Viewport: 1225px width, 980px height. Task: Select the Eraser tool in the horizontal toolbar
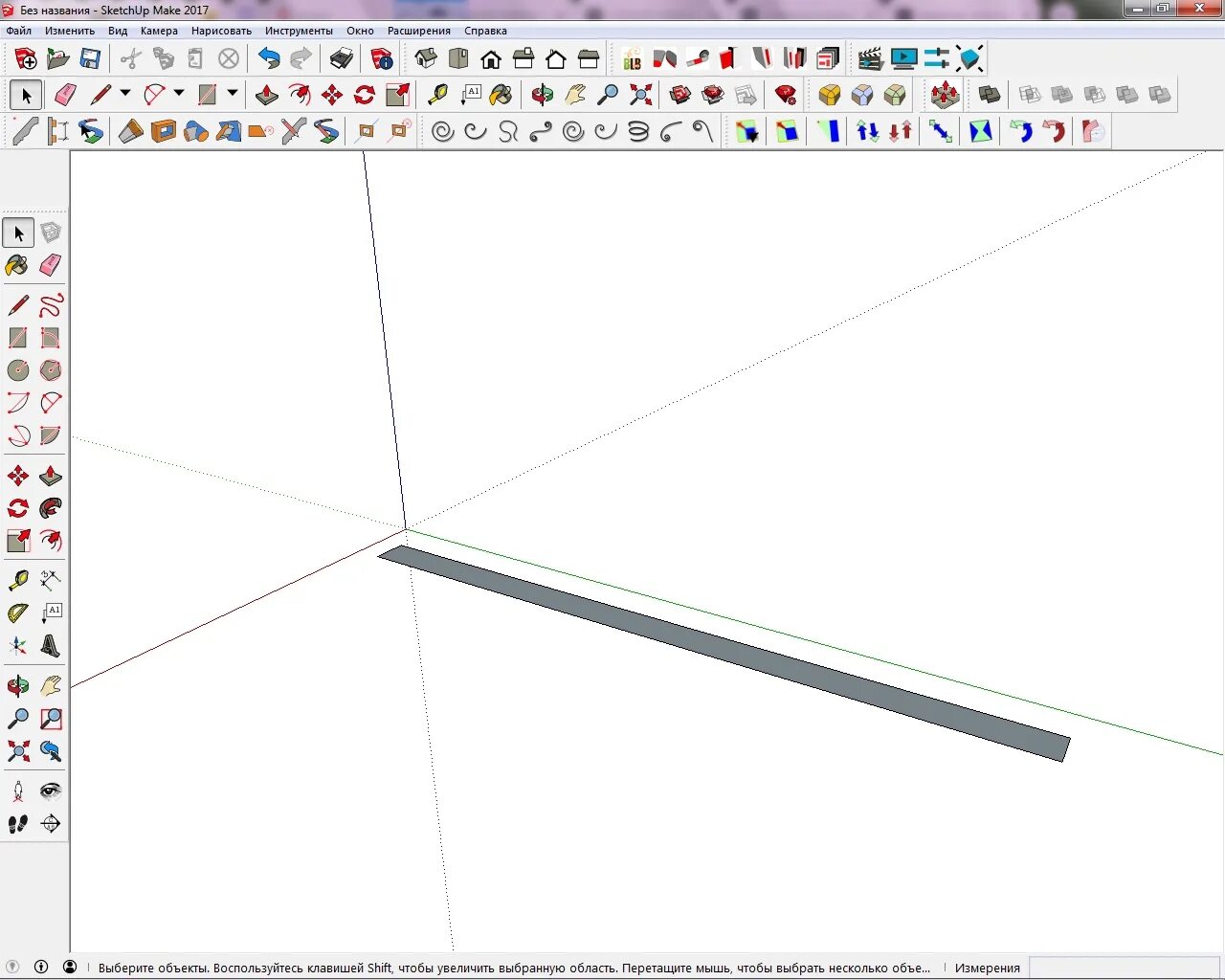tap(66, 95)
